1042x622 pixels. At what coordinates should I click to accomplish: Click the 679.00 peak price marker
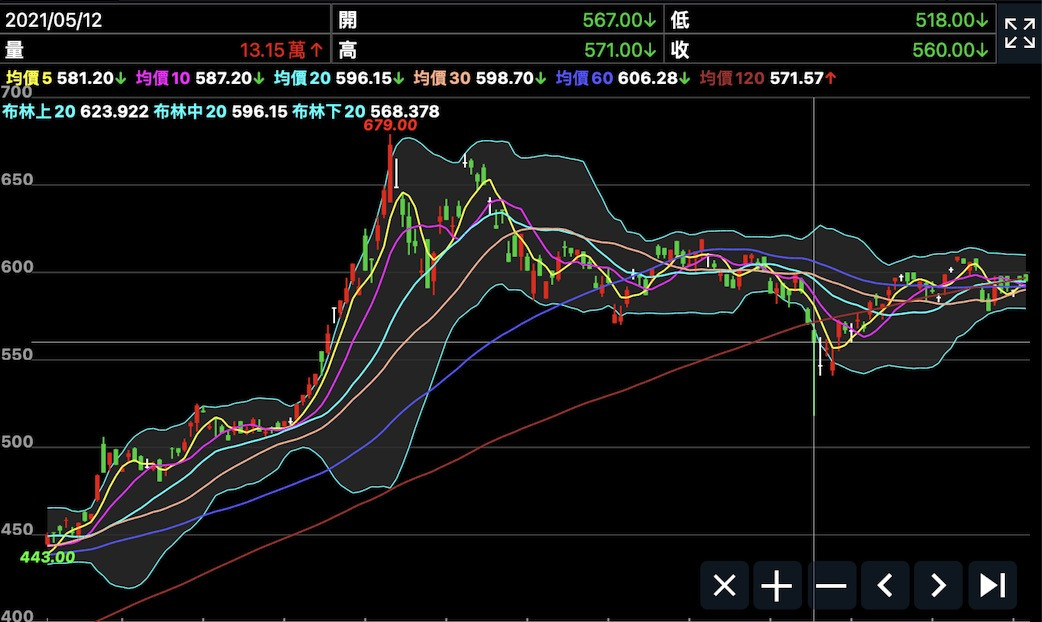[390, 125]
